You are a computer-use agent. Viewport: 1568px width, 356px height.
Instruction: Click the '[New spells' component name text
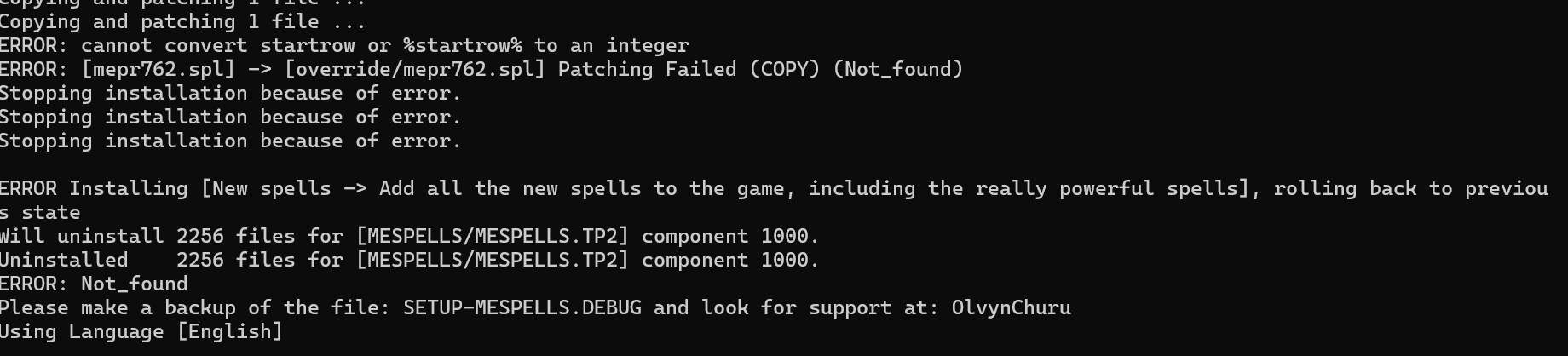[x=266, y=188]
